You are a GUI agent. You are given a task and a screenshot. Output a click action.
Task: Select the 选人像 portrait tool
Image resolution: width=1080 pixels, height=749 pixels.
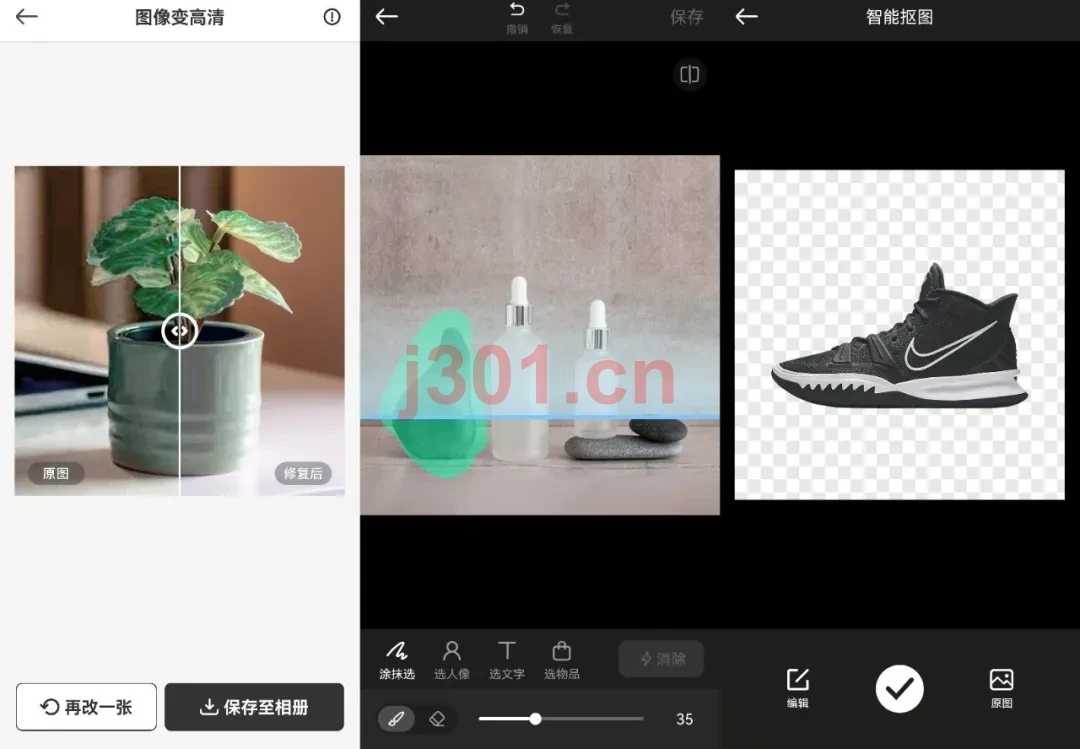(x=452, y=660)
